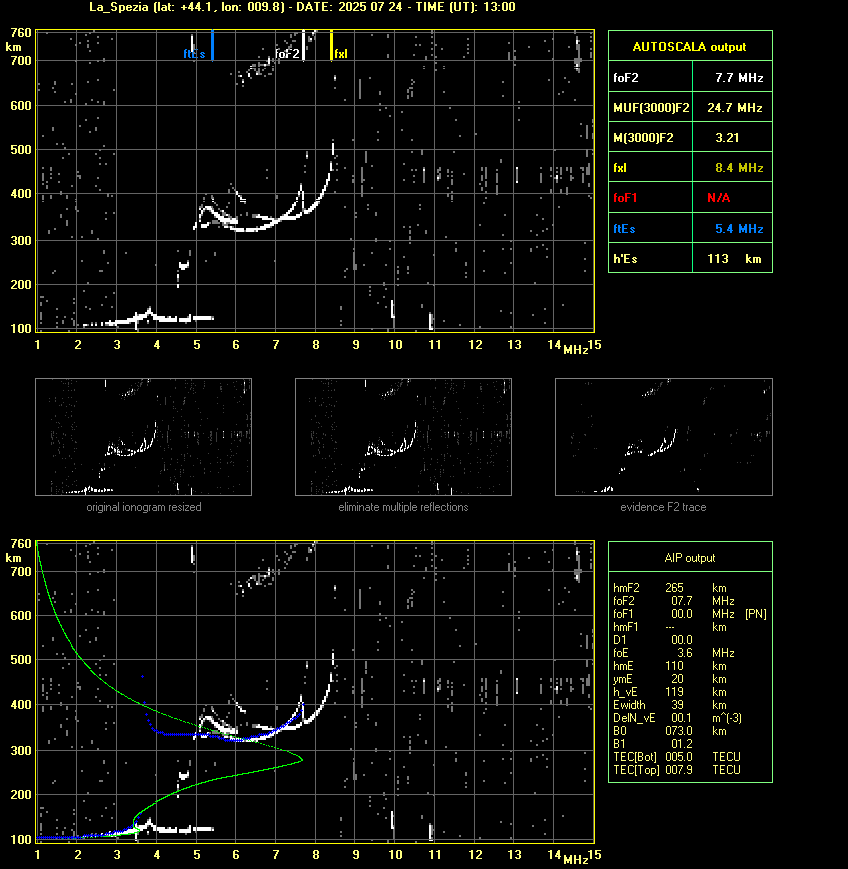Select the 113 km h'Es value

[734, 259]
